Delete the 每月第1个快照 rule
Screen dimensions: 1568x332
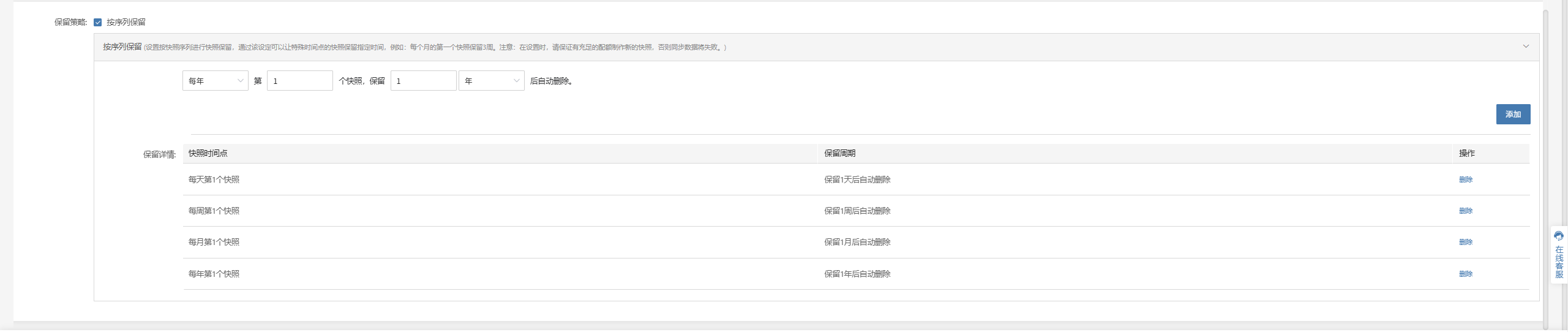tap(1466, 242)
